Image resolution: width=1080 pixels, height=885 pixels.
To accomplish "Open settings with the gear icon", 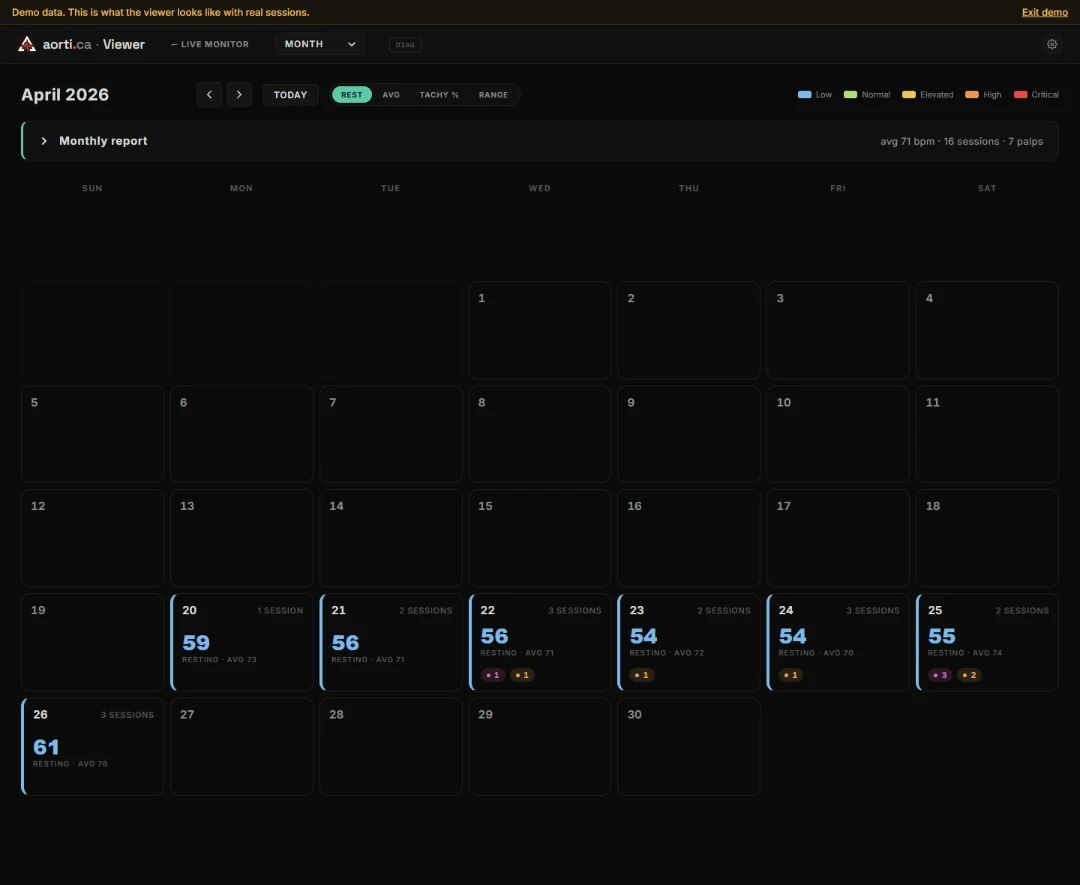I will point(1052,44).
